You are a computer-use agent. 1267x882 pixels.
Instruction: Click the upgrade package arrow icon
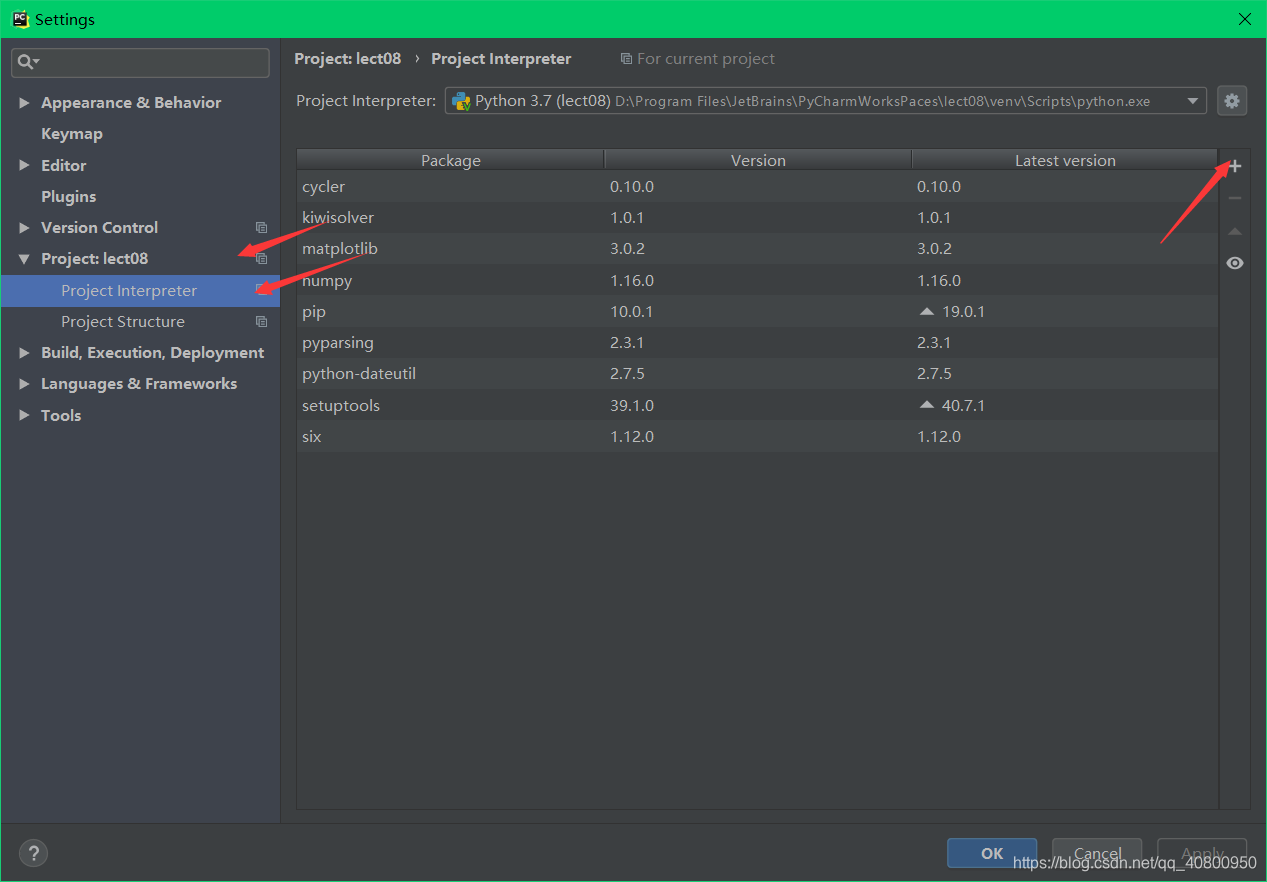click(1235, 231)
